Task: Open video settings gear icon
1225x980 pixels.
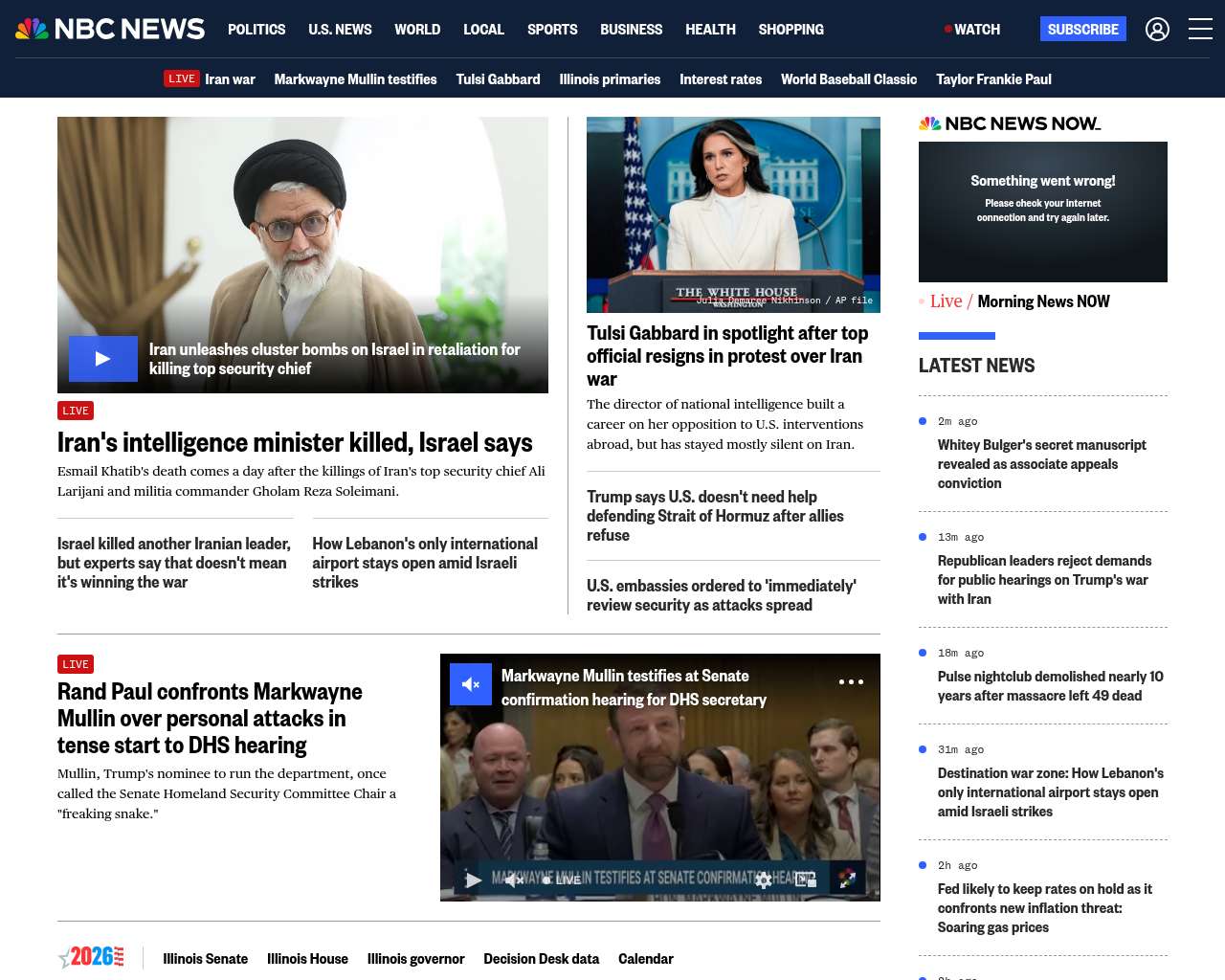Action: coord(763,880)
